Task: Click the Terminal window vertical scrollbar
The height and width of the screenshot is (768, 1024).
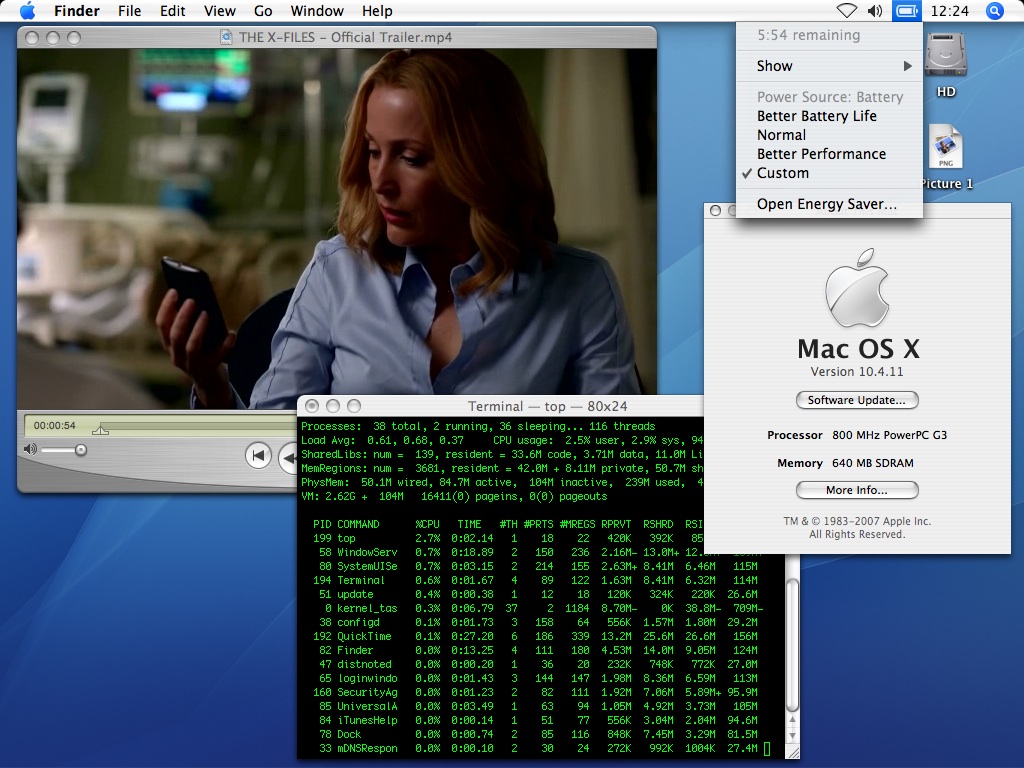Action: point(792,643)
